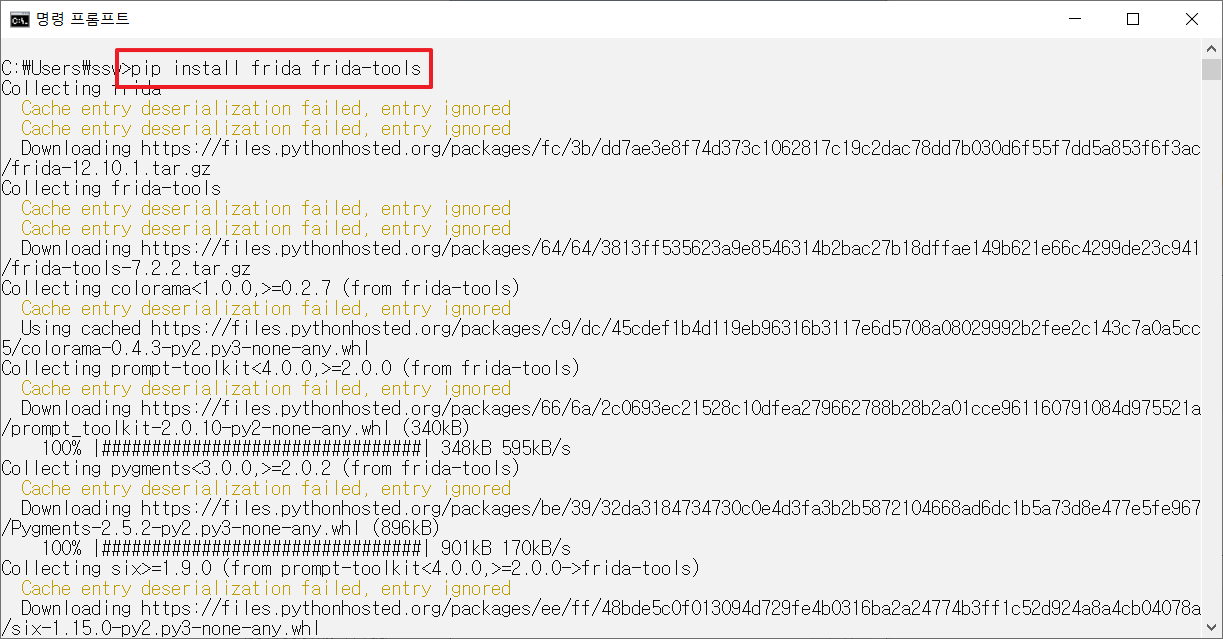The image size is (1223, 639).
Task: Click the 'Collecting colorama<1.0.0,>=0.2.7' line
Action: point(261,288)
